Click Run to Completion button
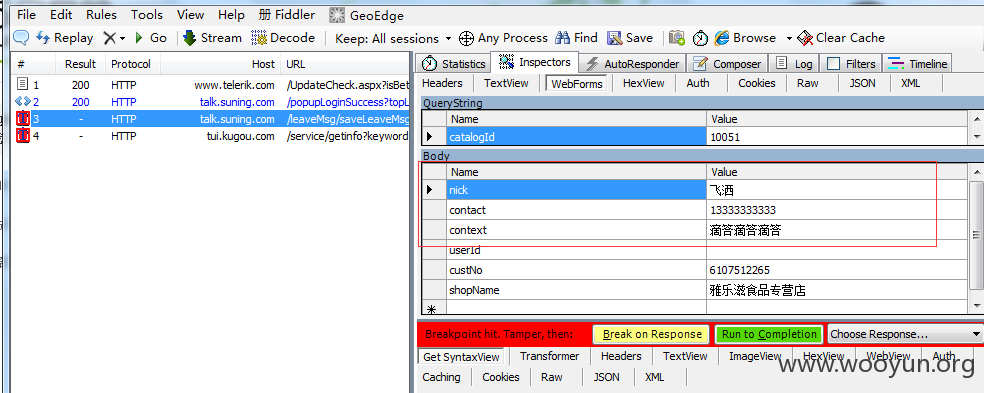Image resolution: width=984 pixels, height=393 pixels. click(x=769, y=335)
